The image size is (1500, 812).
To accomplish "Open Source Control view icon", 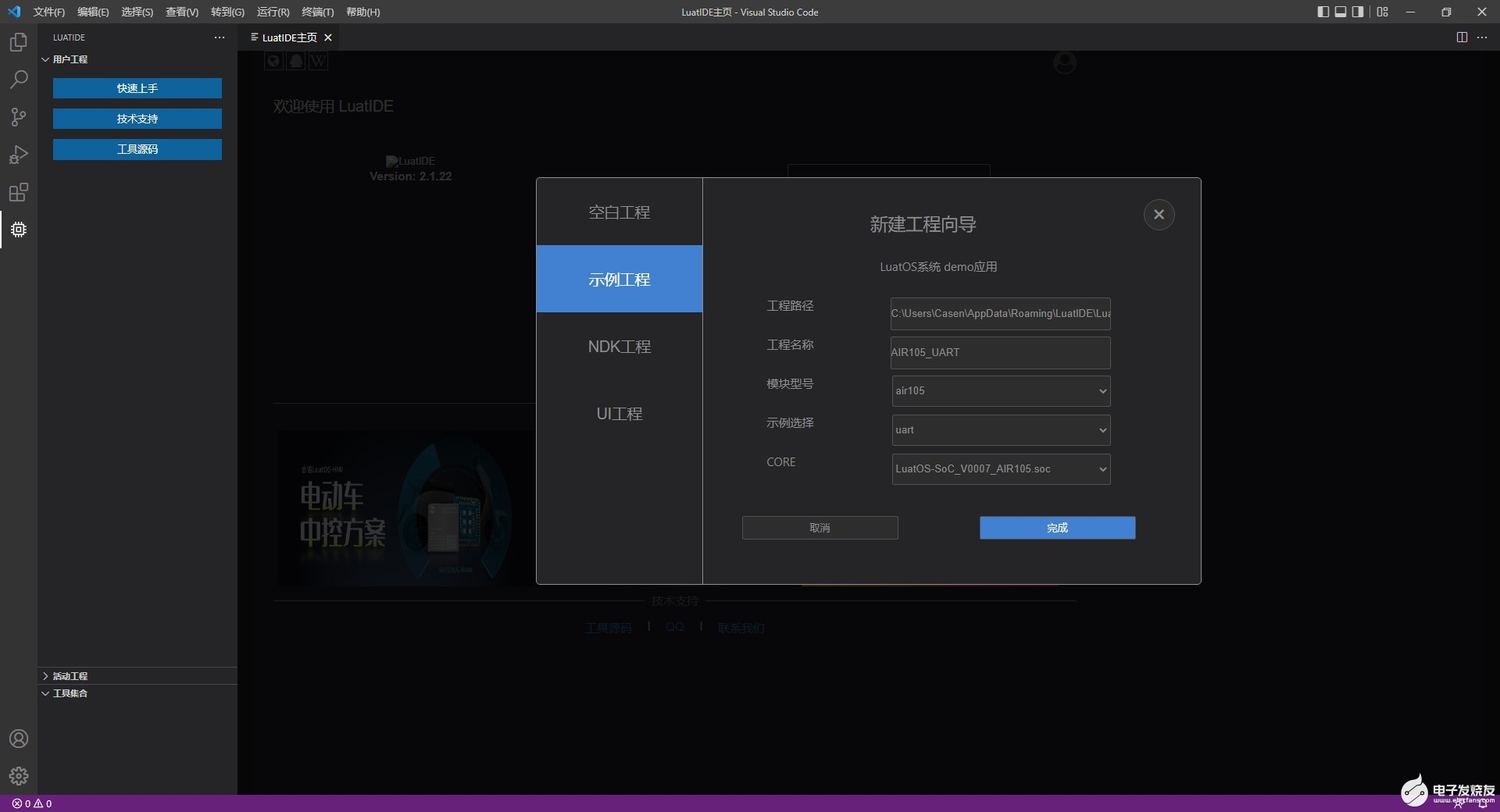I will click(x=19, y=117).
